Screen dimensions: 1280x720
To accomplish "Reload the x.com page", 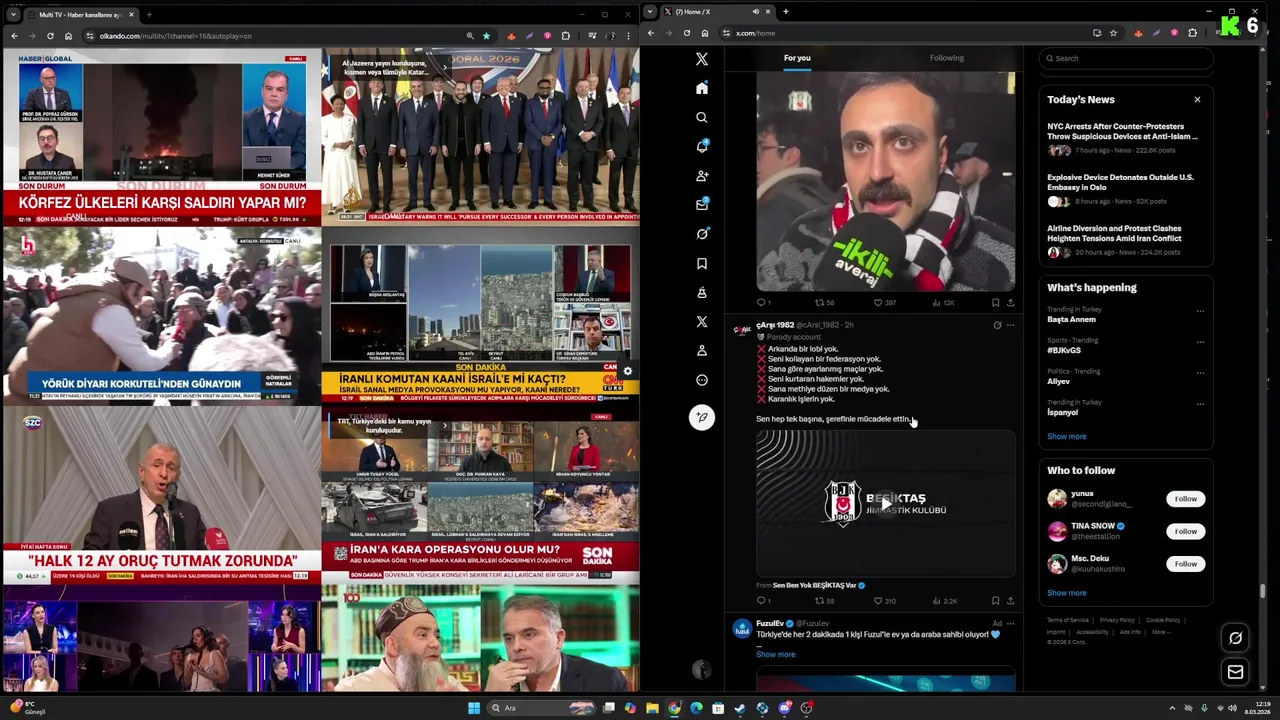I will (686, 33).
